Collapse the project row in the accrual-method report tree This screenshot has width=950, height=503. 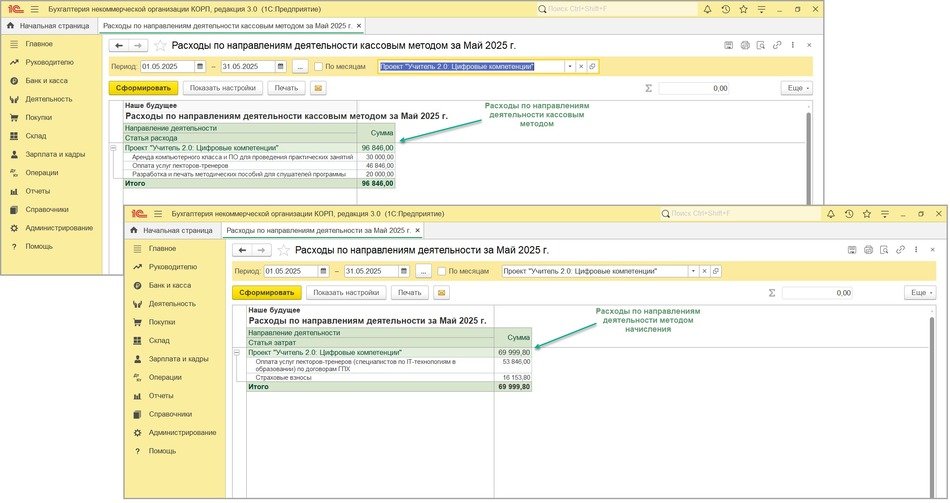pyautogui.click(x=237, y=353)
